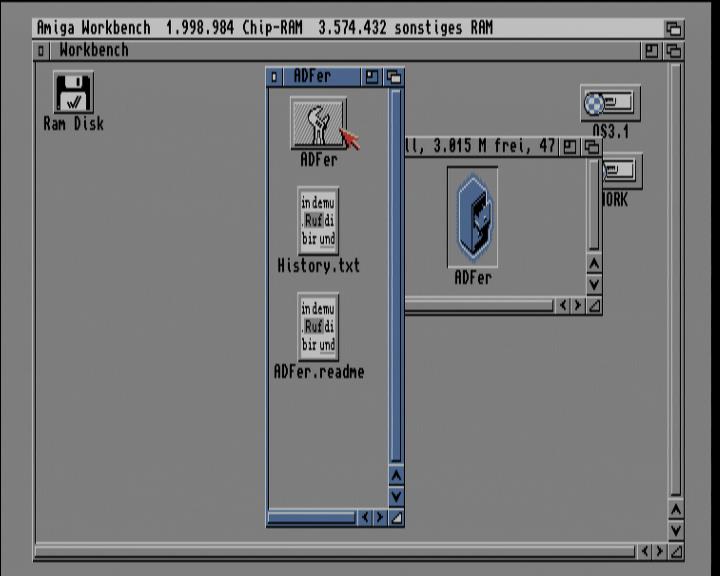Click the screen depth gadget in title bar
The image size is (720, 576).
click(x=674, y=28)
